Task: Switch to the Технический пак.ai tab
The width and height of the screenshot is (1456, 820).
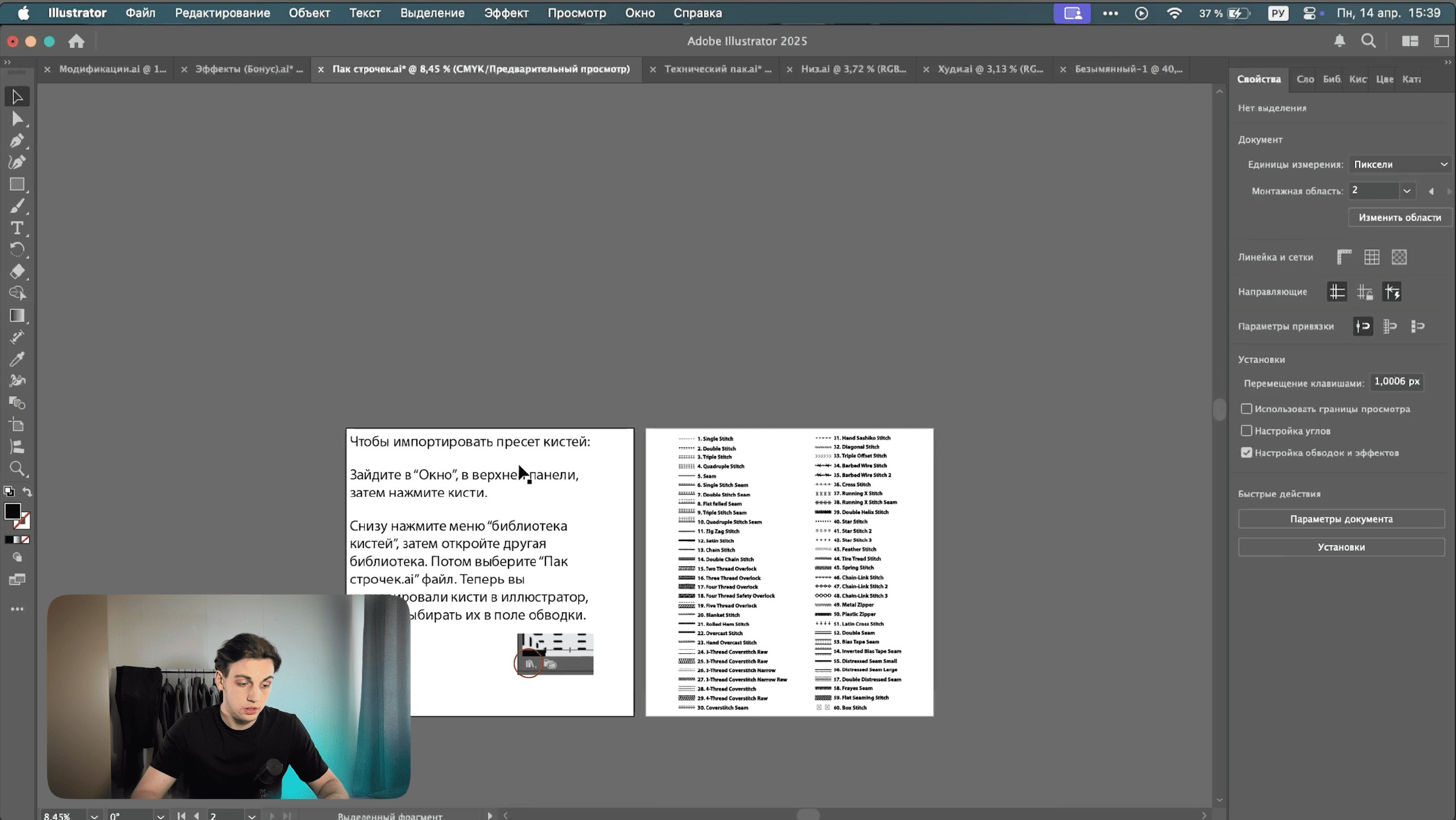Action: (717, 69)
